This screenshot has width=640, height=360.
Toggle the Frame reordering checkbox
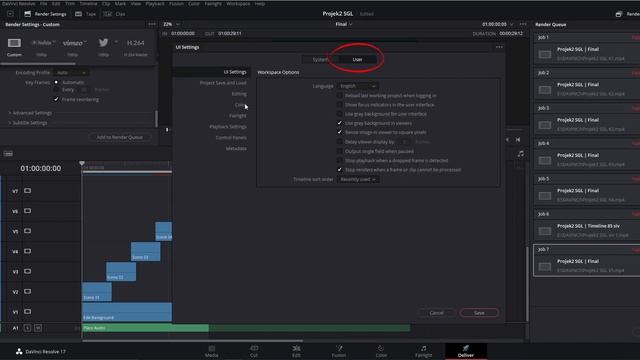tap(56, 99)
